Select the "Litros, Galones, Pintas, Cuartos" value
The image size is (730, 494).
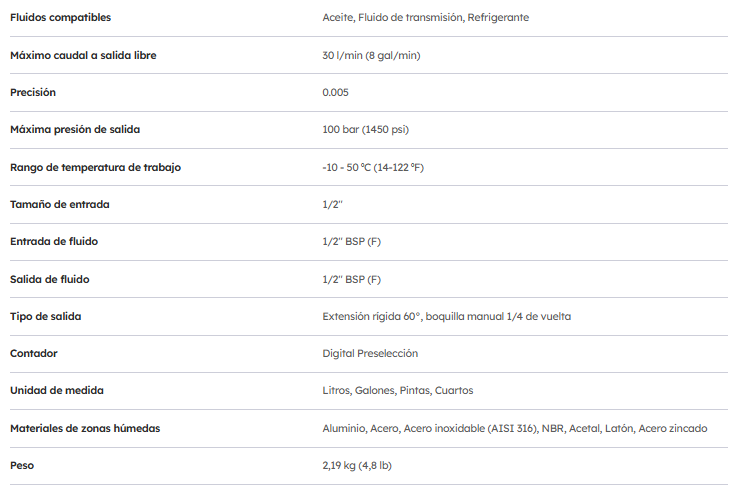(x=398, y=390)
